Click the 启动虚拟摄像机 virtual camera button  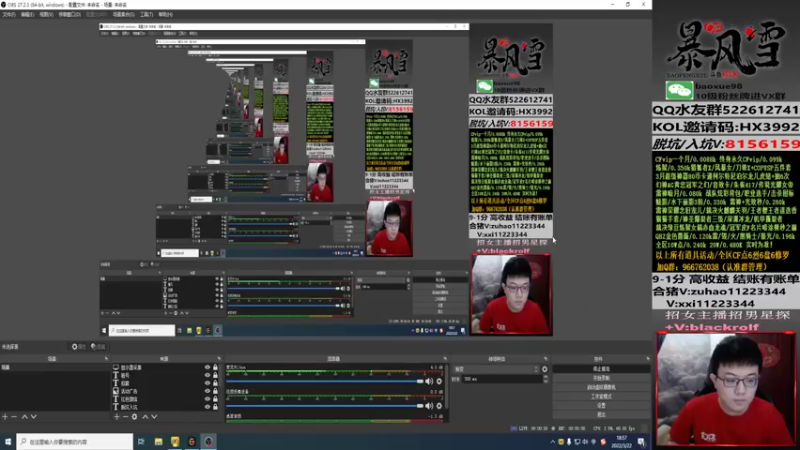click(x=602, y=387)
